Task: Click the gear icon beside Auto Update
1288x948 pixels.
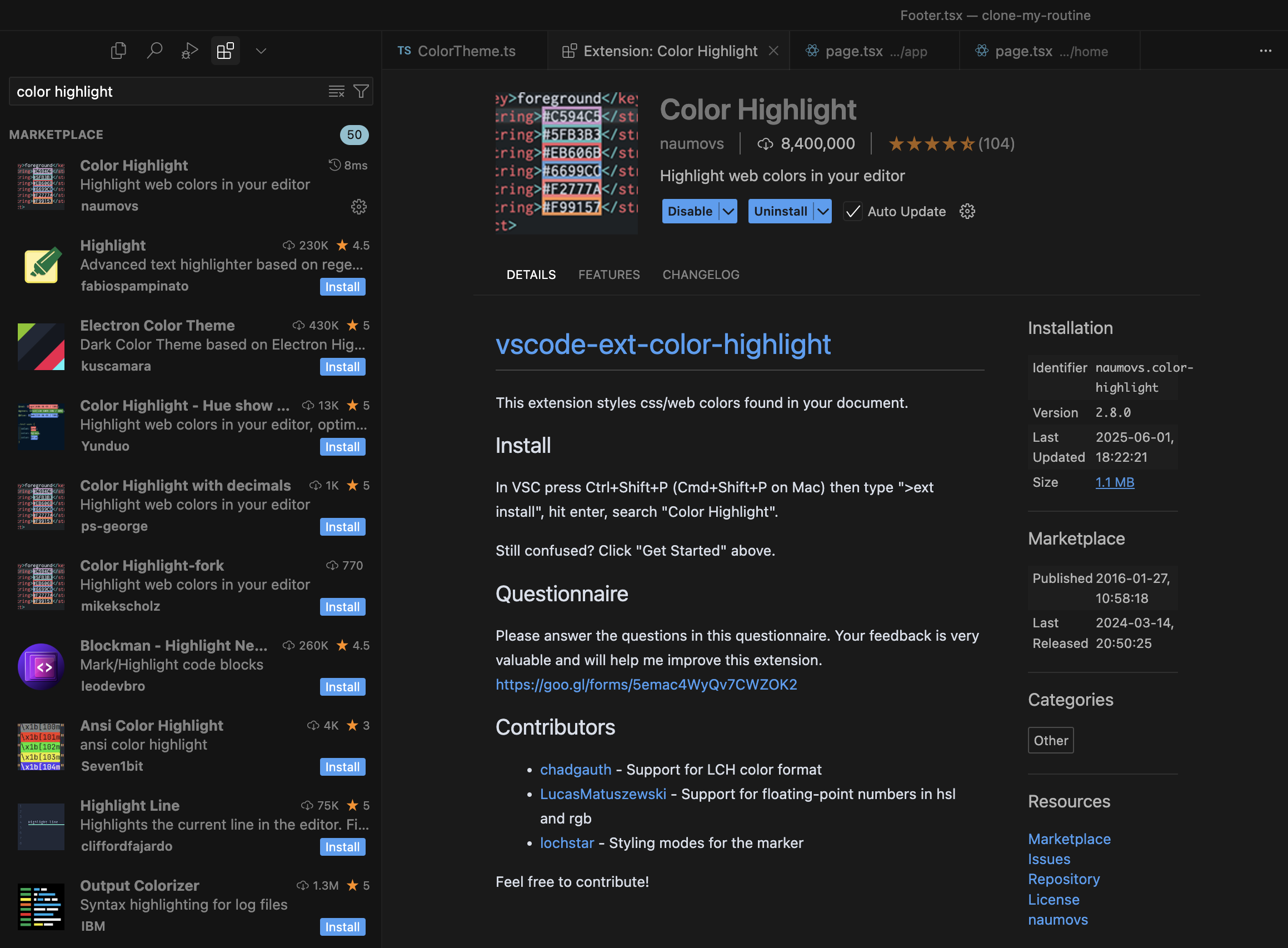Action: (x=967, y=211)
